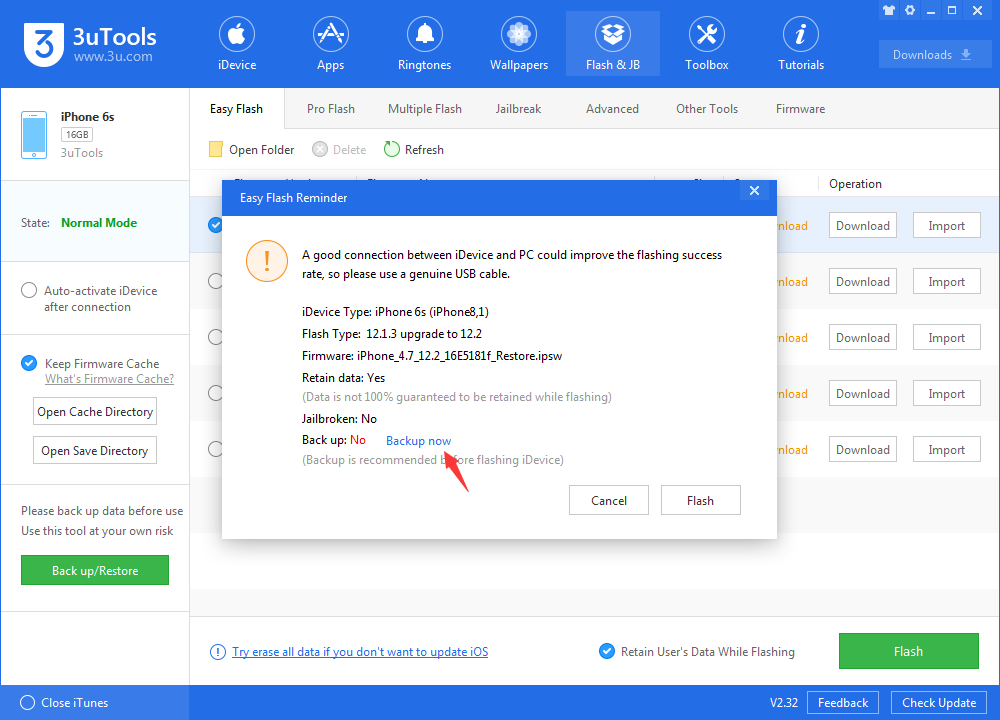Switch to the Advanced tab
The height and width of the screenshot is (720, 1000).
(612, 109)
